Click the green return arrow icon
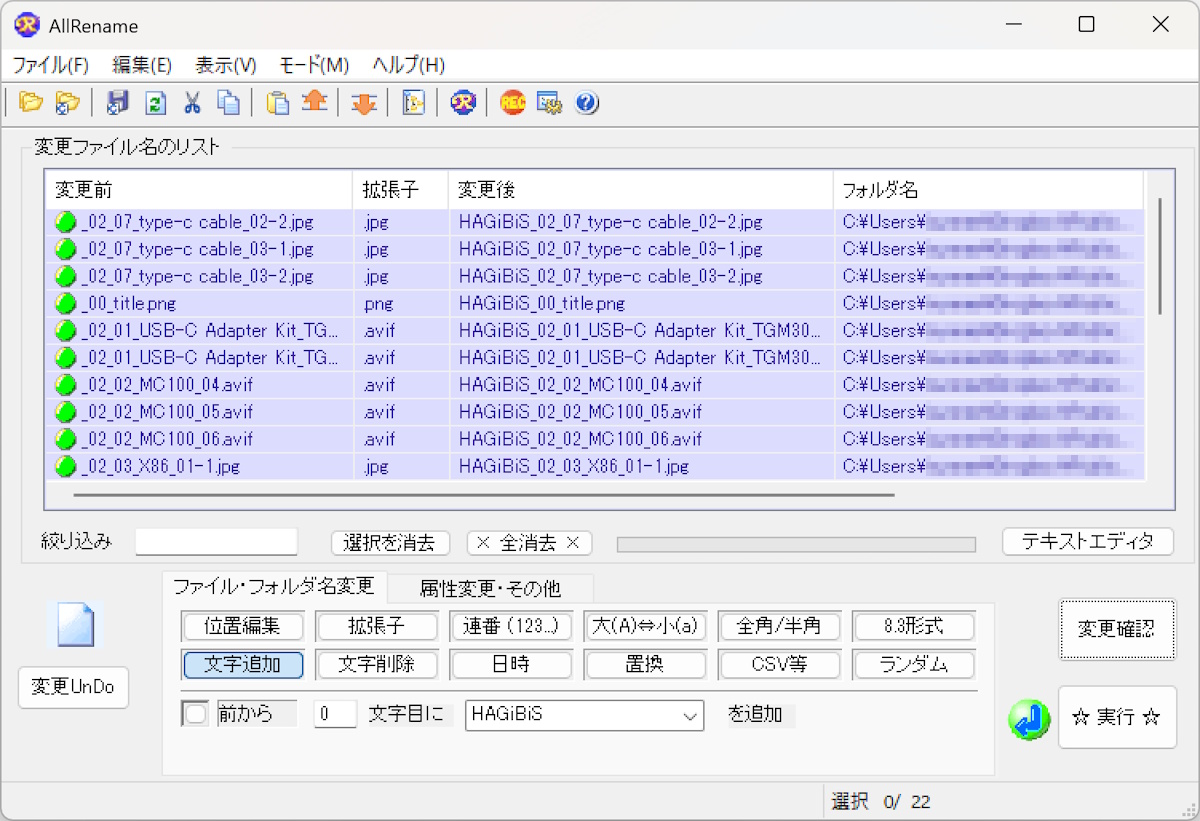Viewport: 1200px width, 821px height. point(1029,719)
